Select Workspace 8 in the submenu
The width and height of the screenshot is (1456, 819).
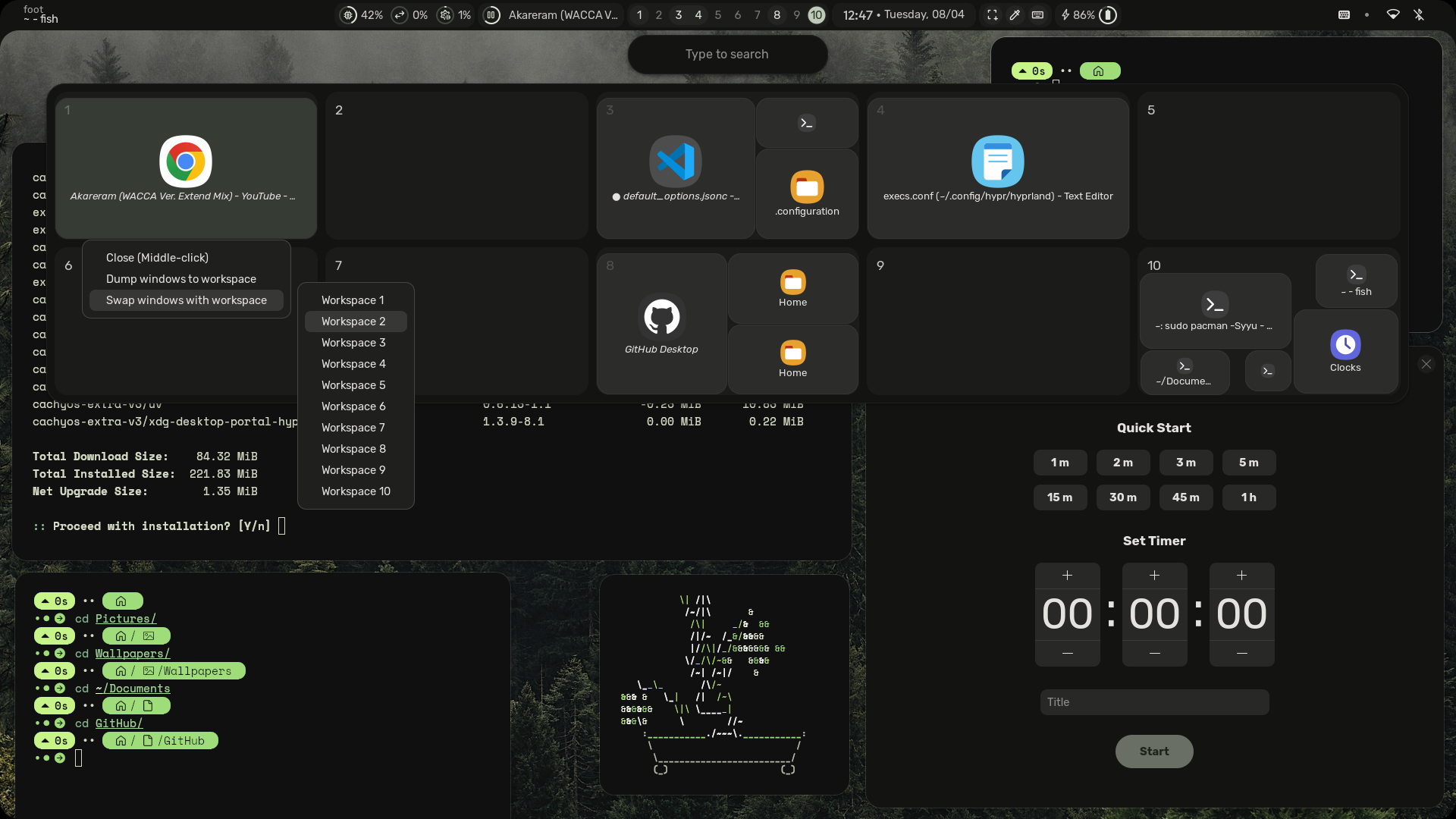[x=356, y=449]
